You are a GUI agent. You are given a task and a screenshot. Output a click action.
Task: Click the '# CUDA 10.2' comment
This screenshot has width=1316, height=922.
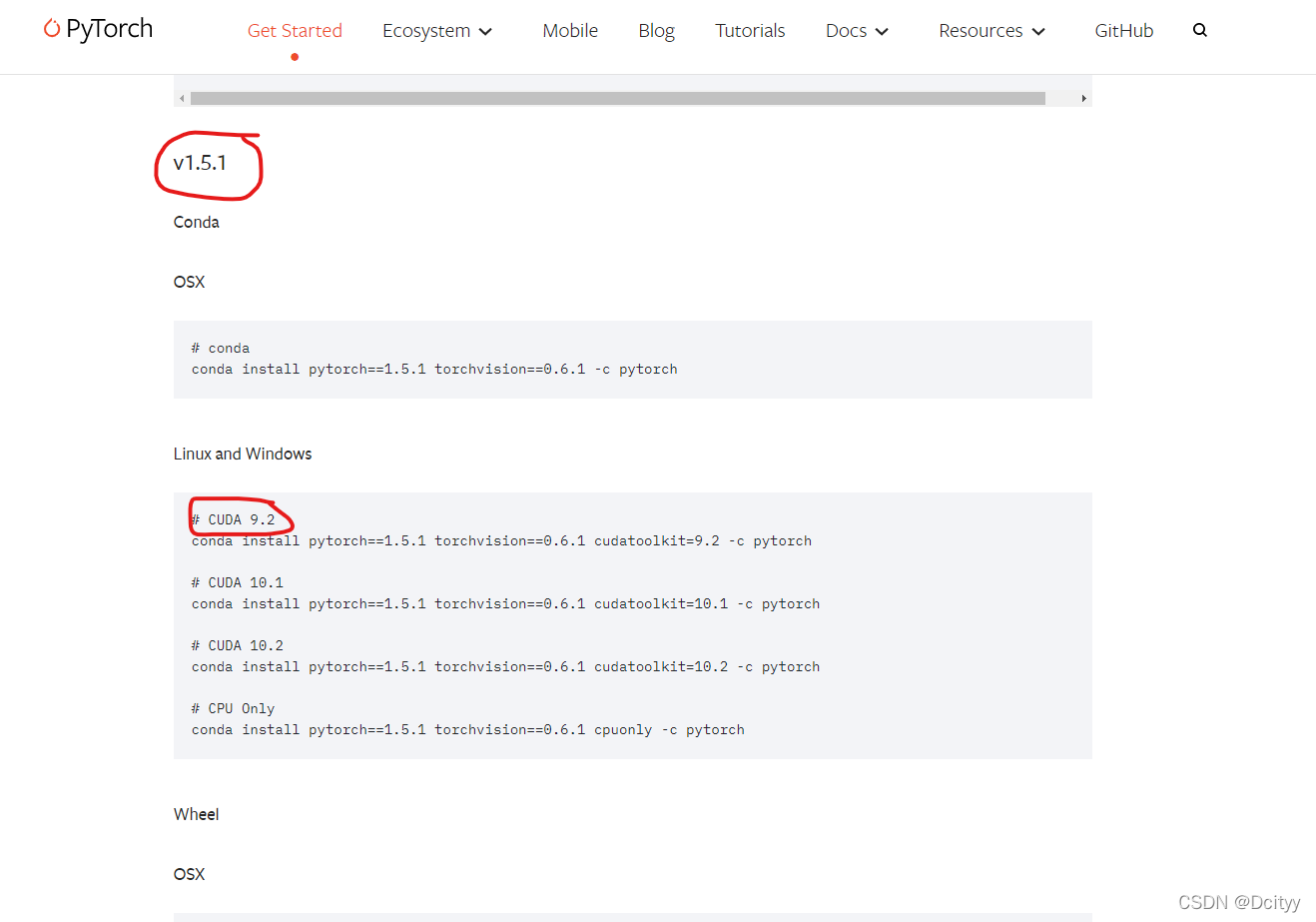tap(238, 645)
